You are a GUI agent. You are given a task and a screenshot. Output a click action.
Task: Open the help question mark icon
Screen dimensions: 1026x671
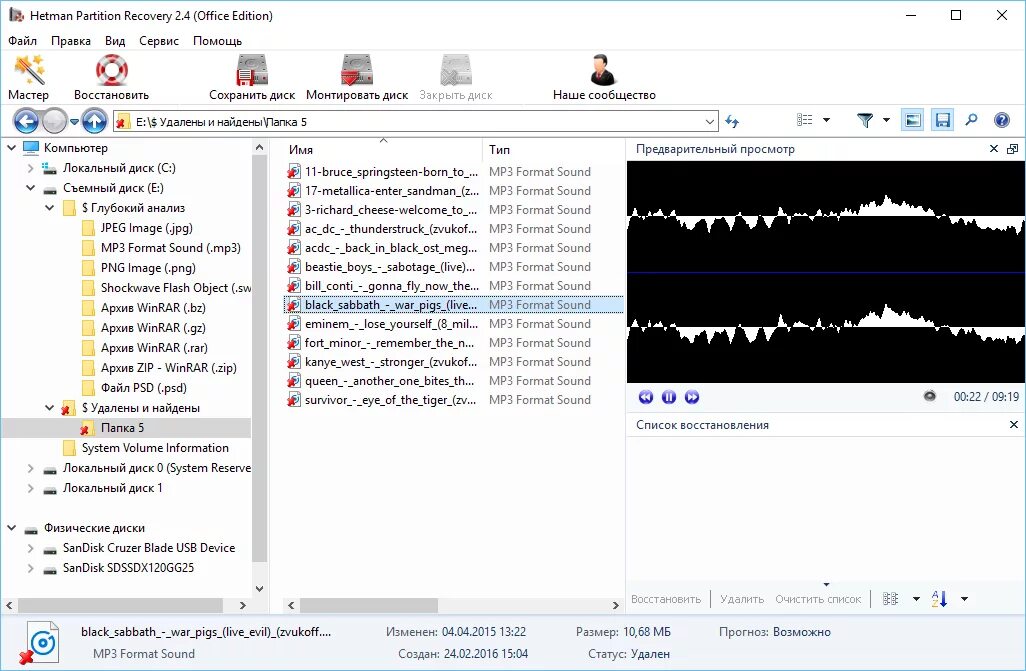[x=1002, y=120]
